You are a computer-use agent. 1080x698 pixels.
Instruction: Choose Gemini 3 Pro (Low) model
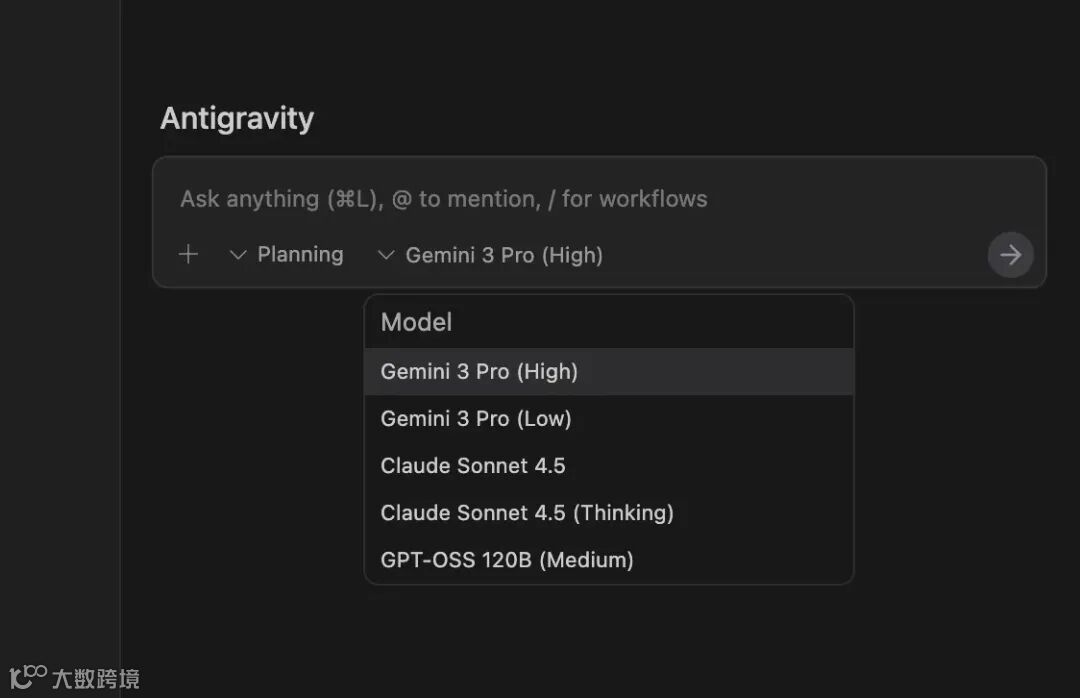[x=476, y=419]
